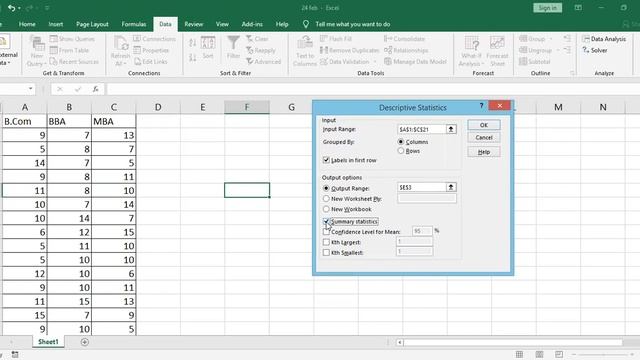The width and height of the screenshot is (640, 360).
Task: Click Refresh All icon
Action: tap(120, 51)
